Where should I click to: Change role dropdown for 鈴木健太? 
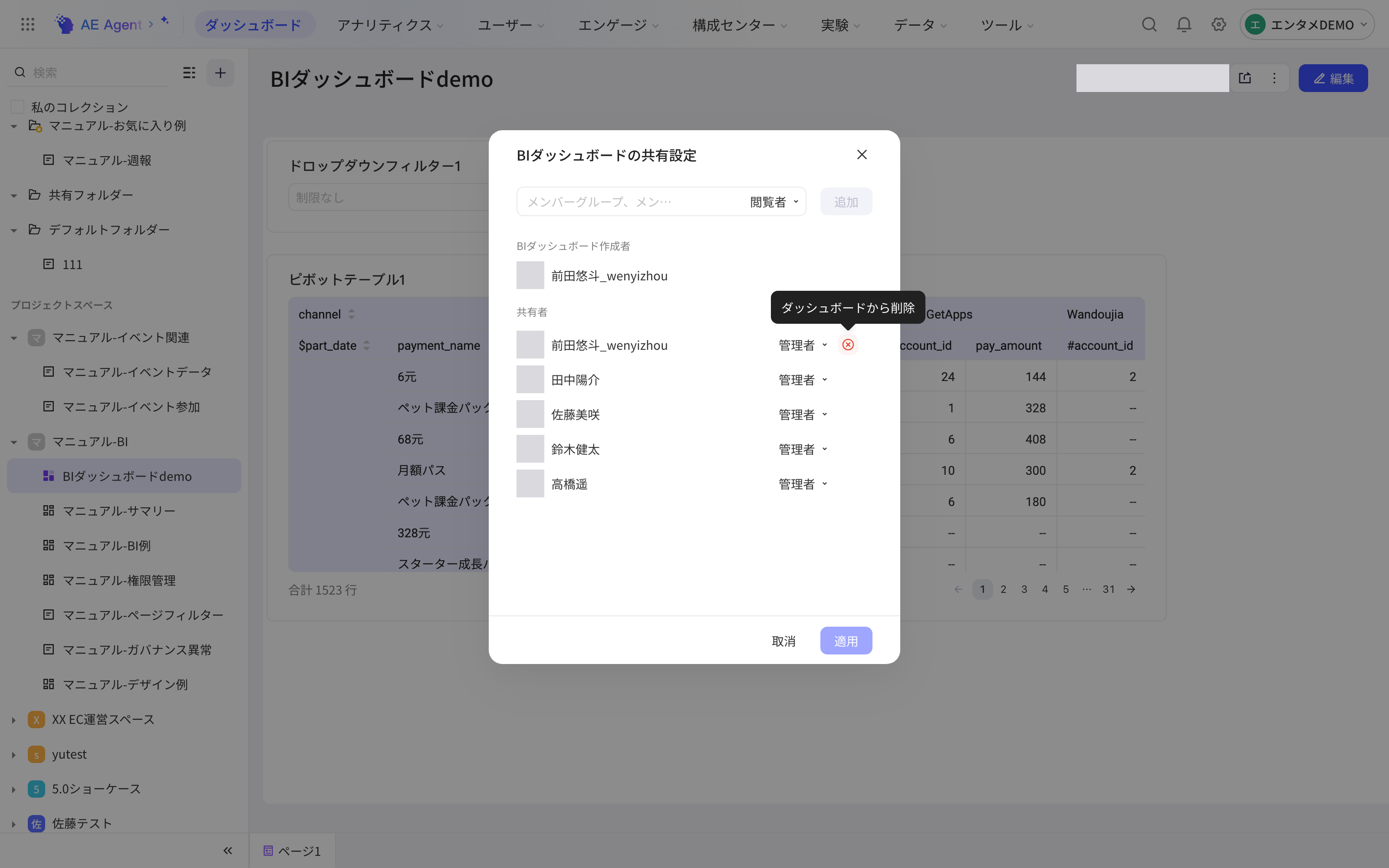(x=803, y=450)
